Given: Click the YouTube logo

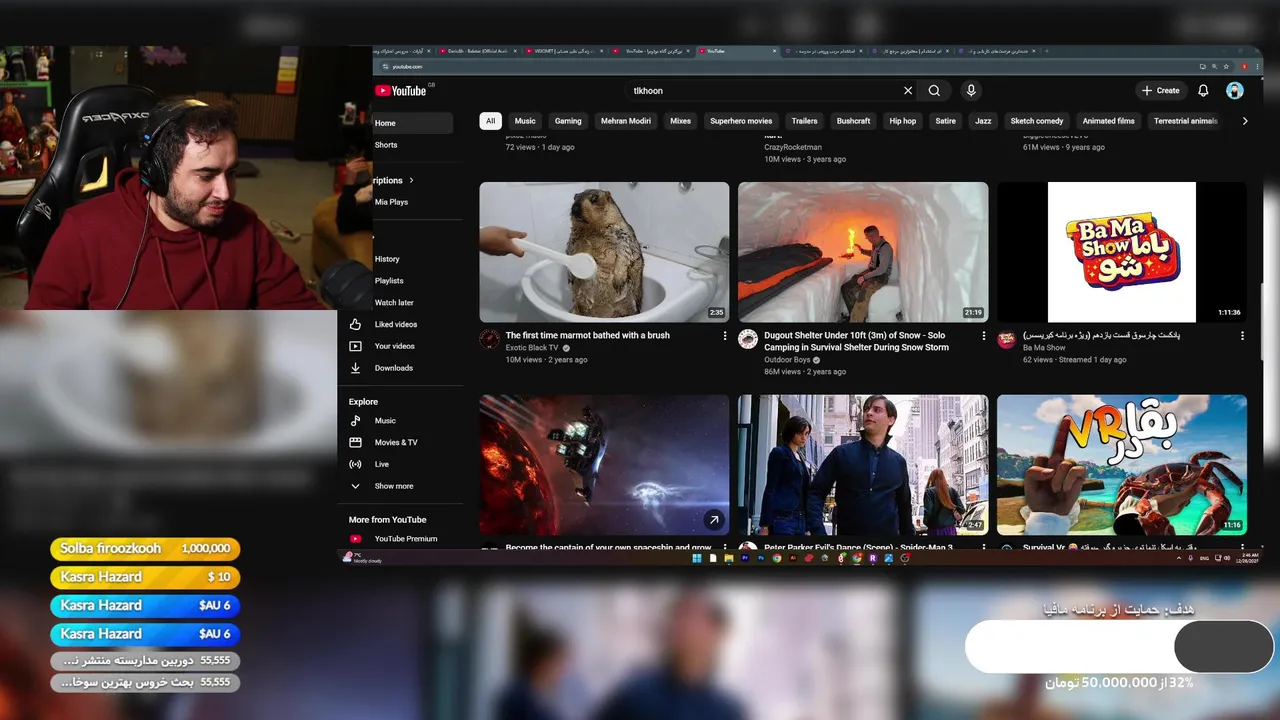Looking at the screenshot, I should click(x=400, y=91).
